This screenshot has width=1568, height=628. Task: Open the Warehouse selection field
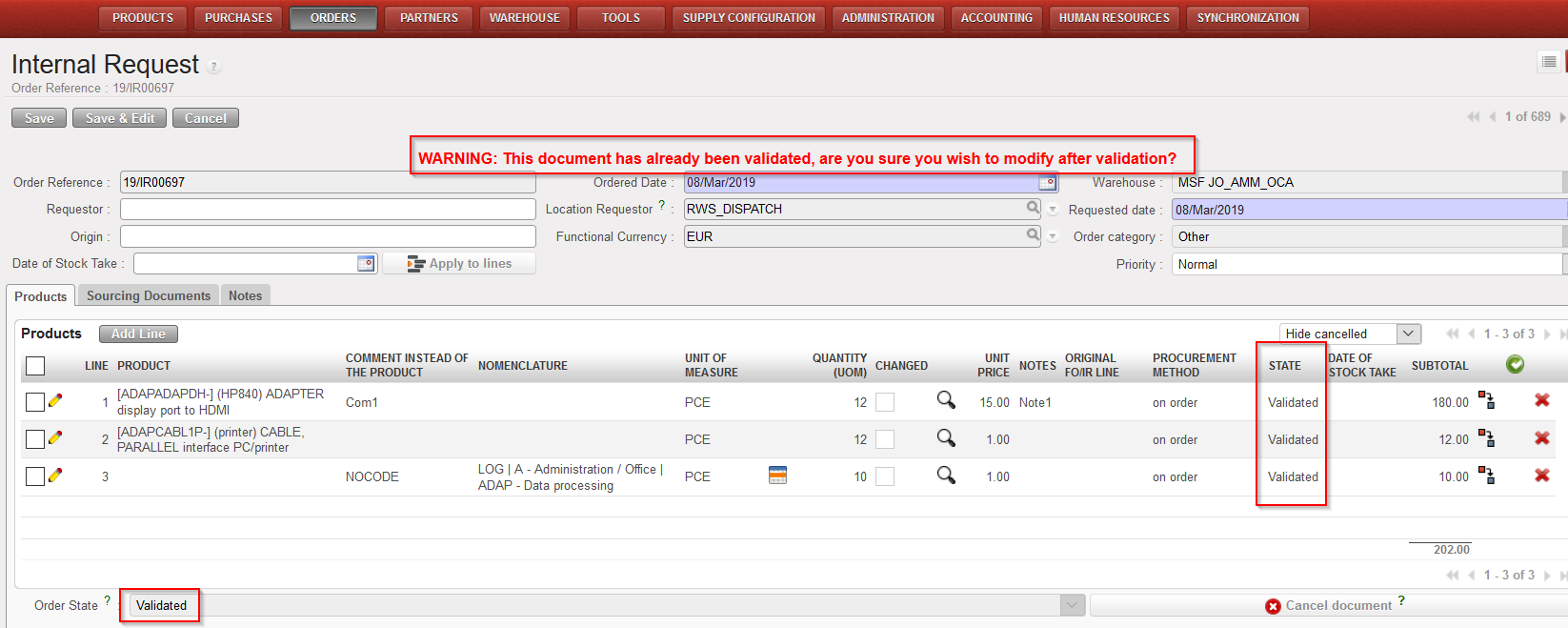1369,182
